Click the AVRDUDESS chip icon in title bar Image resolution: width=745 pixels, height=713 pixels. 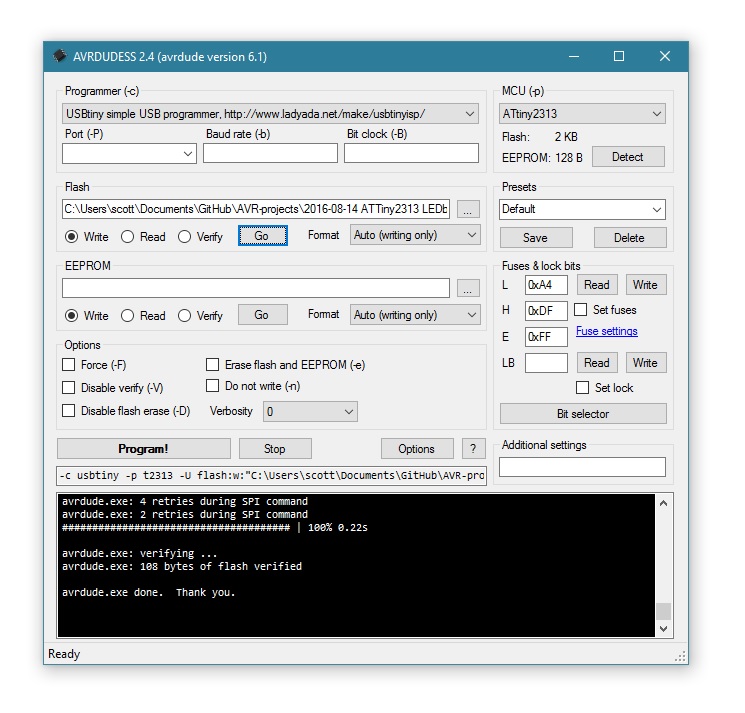60,56
